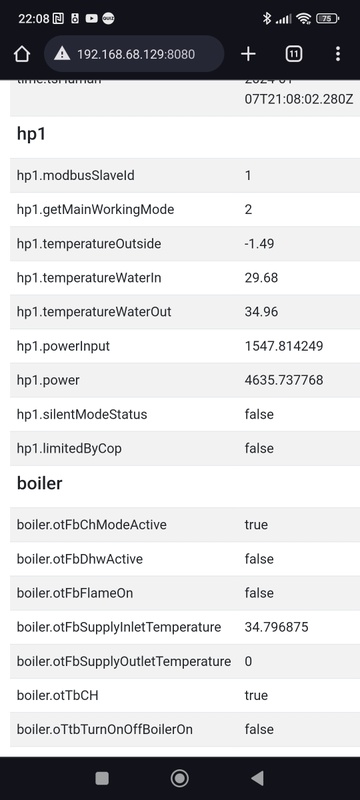Select the boiler.otFbSupplyInletTemperature row

coord(185,627)
